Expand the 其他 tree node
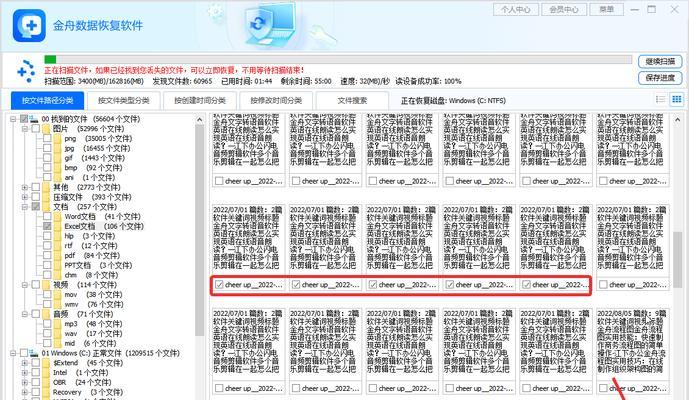 25,187
